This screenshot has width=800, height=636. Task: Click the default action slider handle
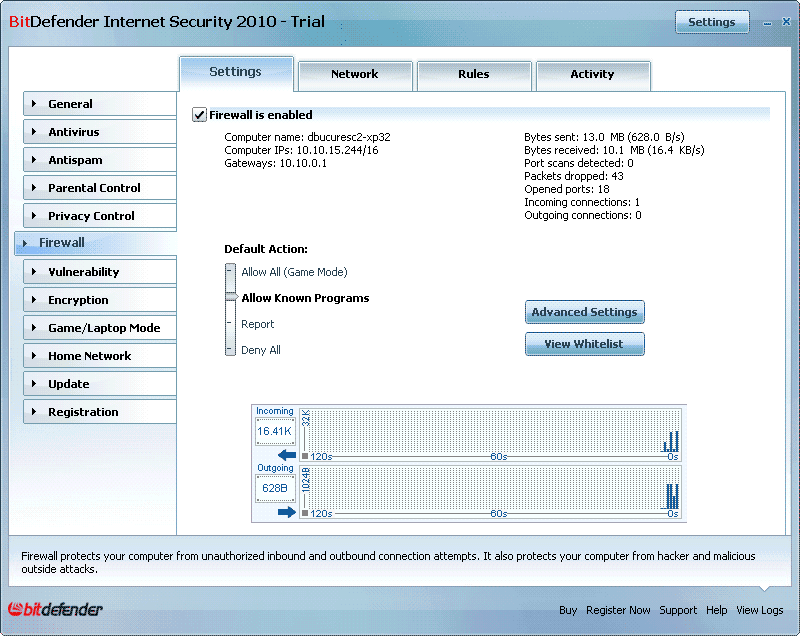(x=231, y=297)
